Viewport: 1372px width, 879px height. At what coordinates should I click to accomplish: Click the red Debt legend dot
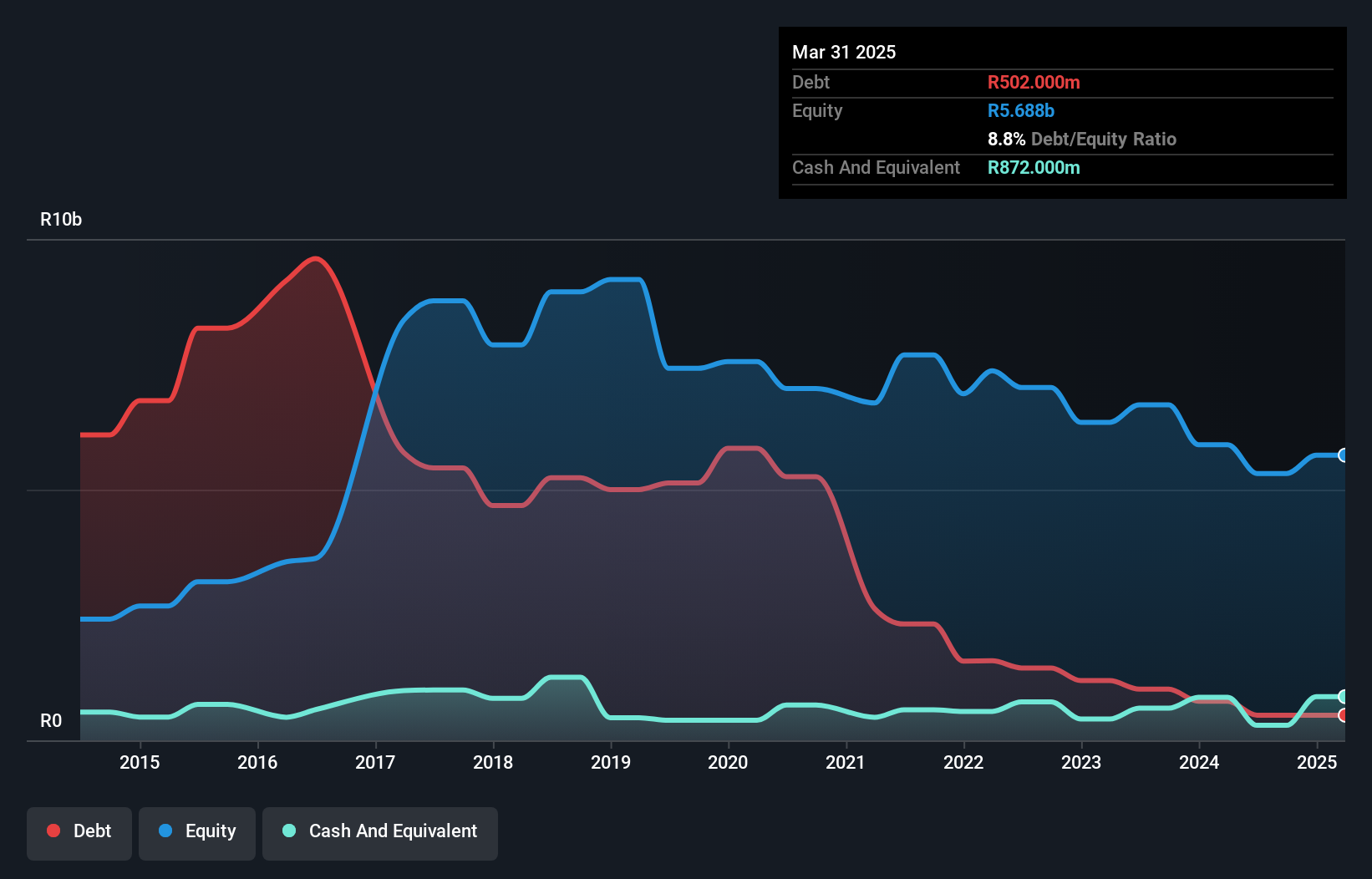click(x=53, y=831)
